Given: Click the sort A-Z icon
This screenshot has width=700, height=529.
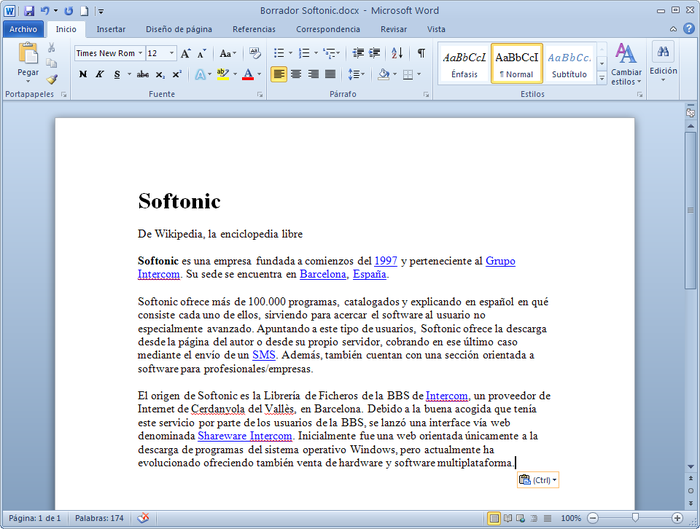Looking at the screenshot, I should (x=397, y=53).
